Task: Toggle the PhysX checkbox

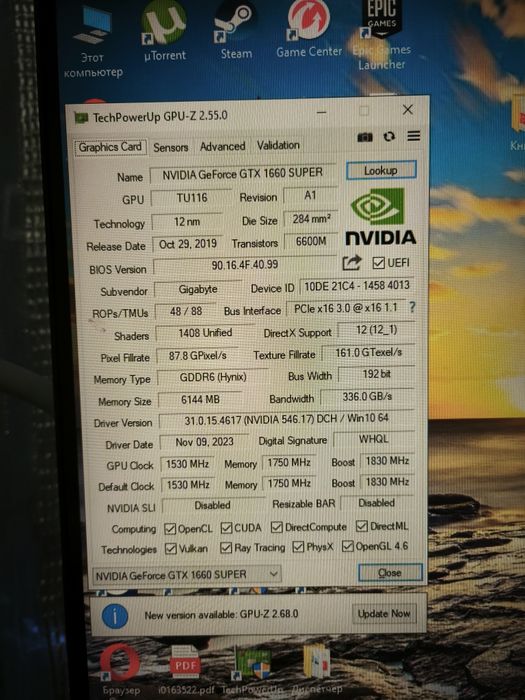Action: (x=298, y=547)
